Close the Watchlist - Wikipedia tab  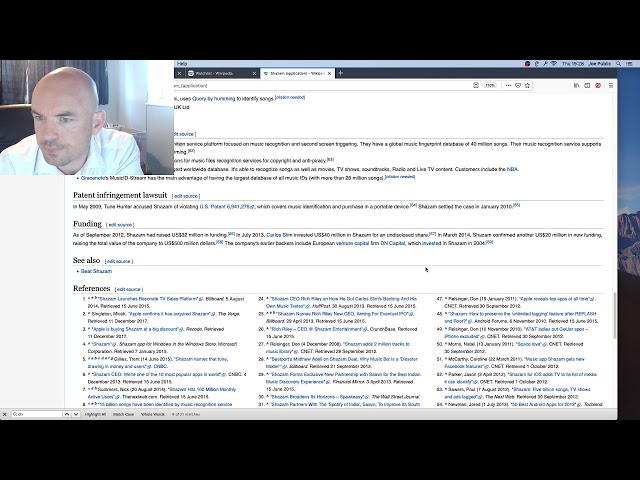254,73
